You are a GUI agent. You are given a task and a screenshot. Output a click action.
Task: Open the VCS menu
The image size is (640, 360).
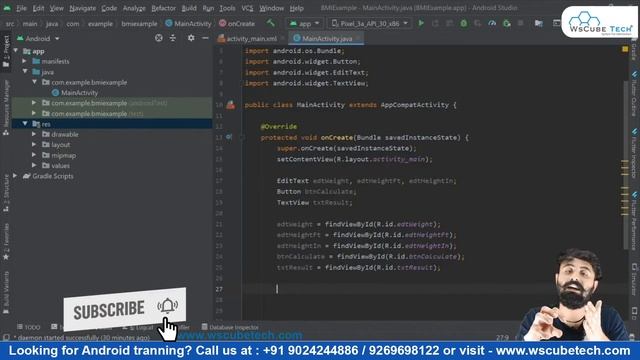click(247, 8)
